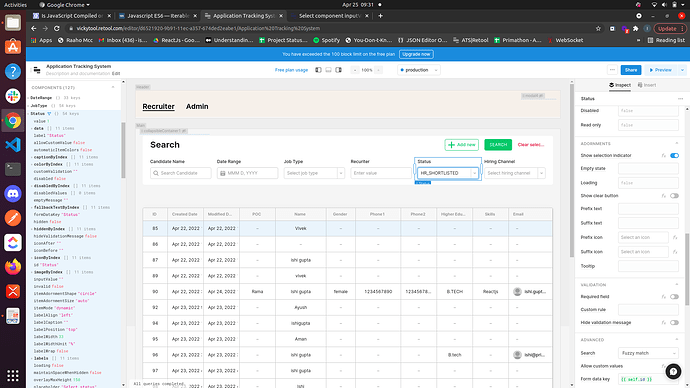Screen dimensions: 690x388
Task: Go back in browser history
Action: pos(34,28)
